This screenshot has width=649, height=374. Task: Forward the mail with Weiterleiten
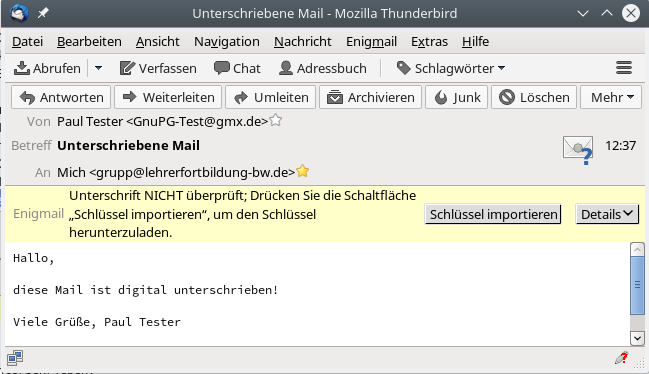point(168,97)
